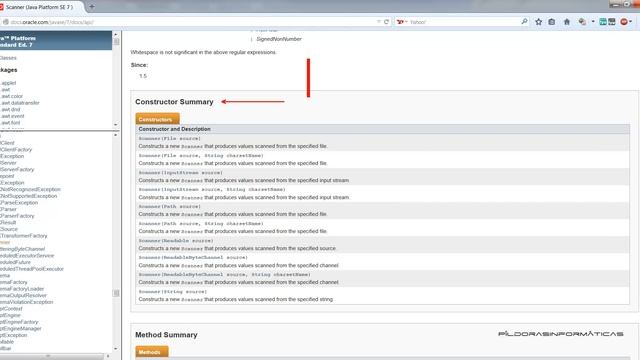Open the java.applet package link
640x360 pixels.
tap(8, 83)
